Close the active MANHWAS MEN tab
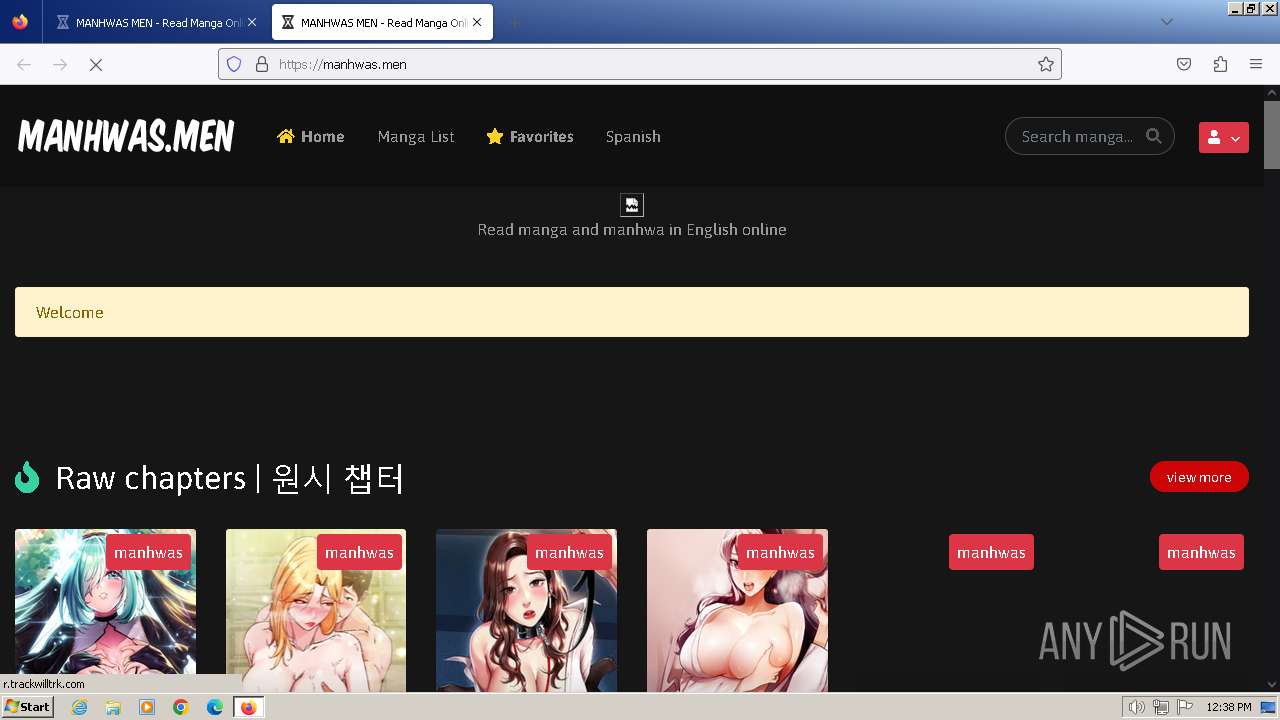Viewport: 1280px width, 720px height. click(477, 22)
